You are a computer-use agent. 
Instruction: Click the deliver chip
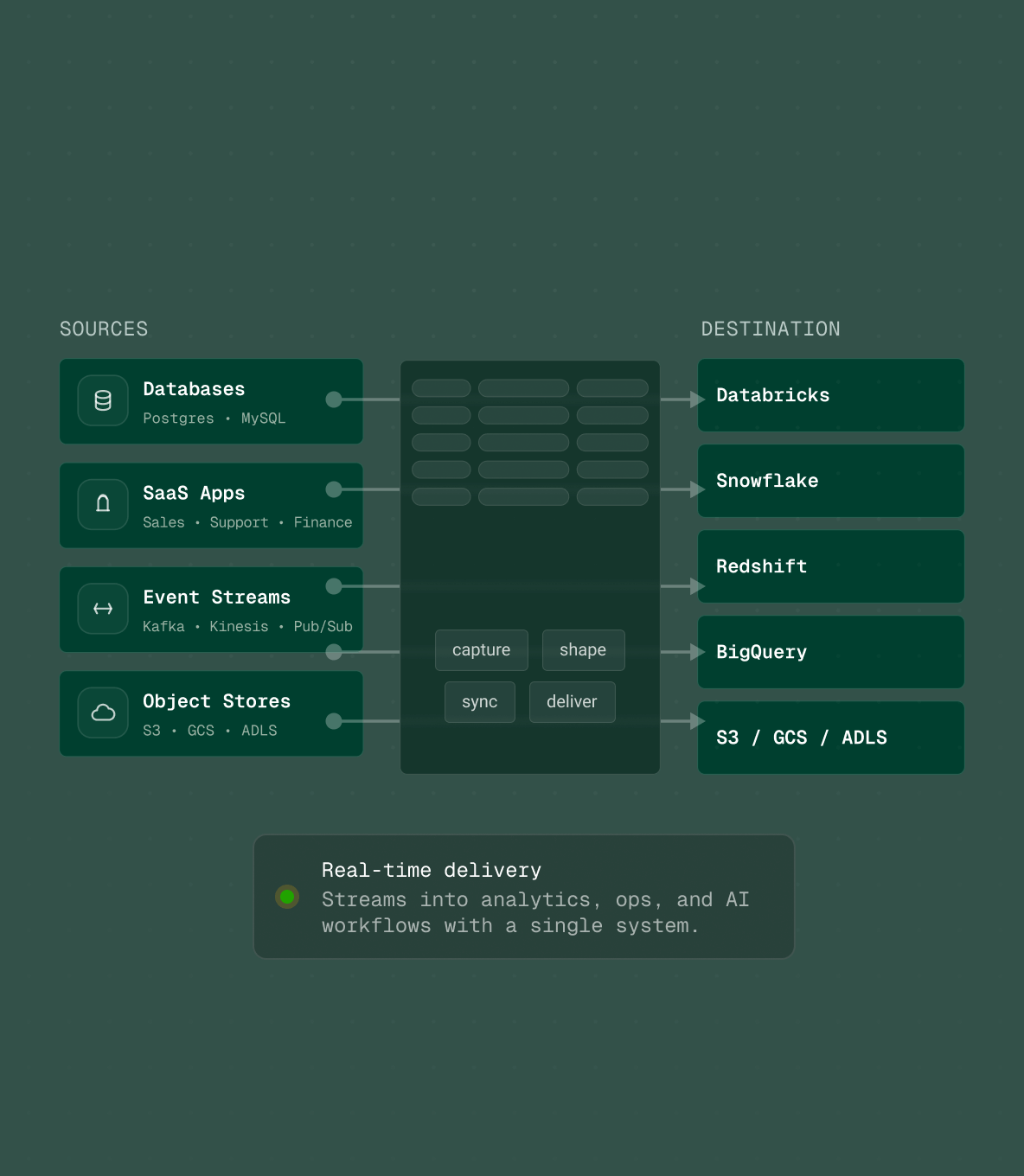click(x=572, y=702)
